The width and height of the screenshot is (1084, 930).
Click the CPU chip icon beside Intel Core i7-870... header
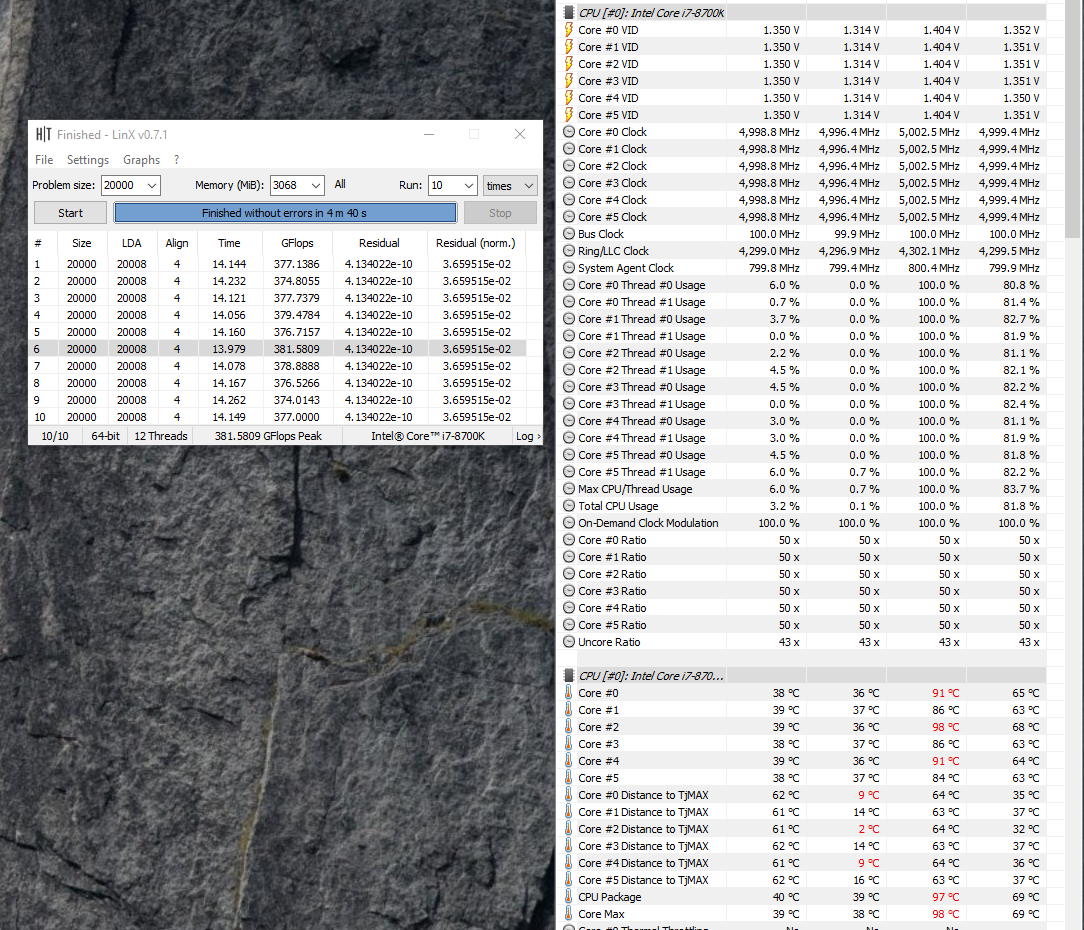pyautogui.click(x=569, y=676)
